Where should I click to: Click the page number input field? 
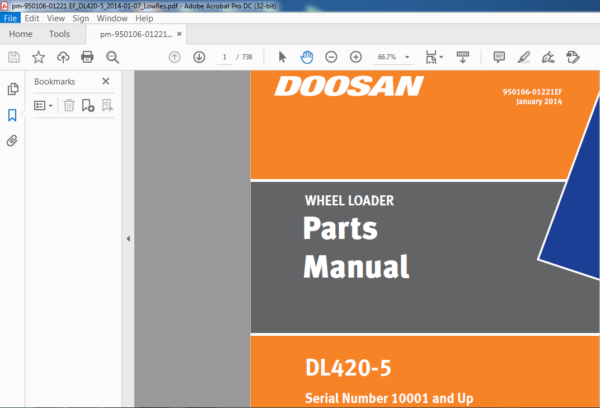225,57
